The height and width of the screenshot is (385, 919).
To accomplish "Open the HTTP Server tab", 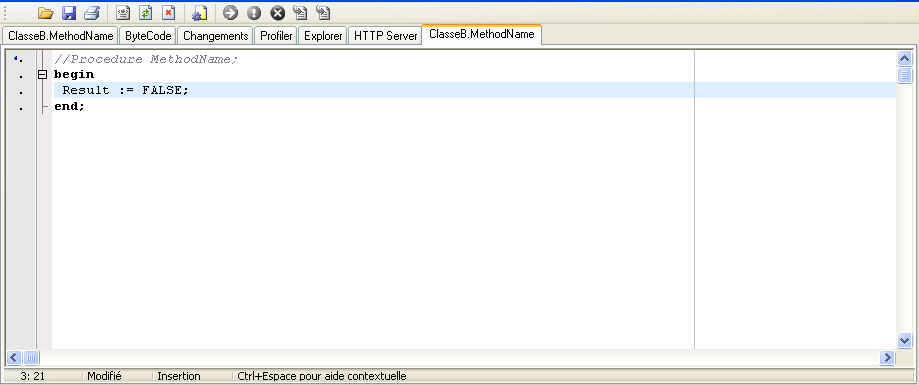I will tap(385, 36).
